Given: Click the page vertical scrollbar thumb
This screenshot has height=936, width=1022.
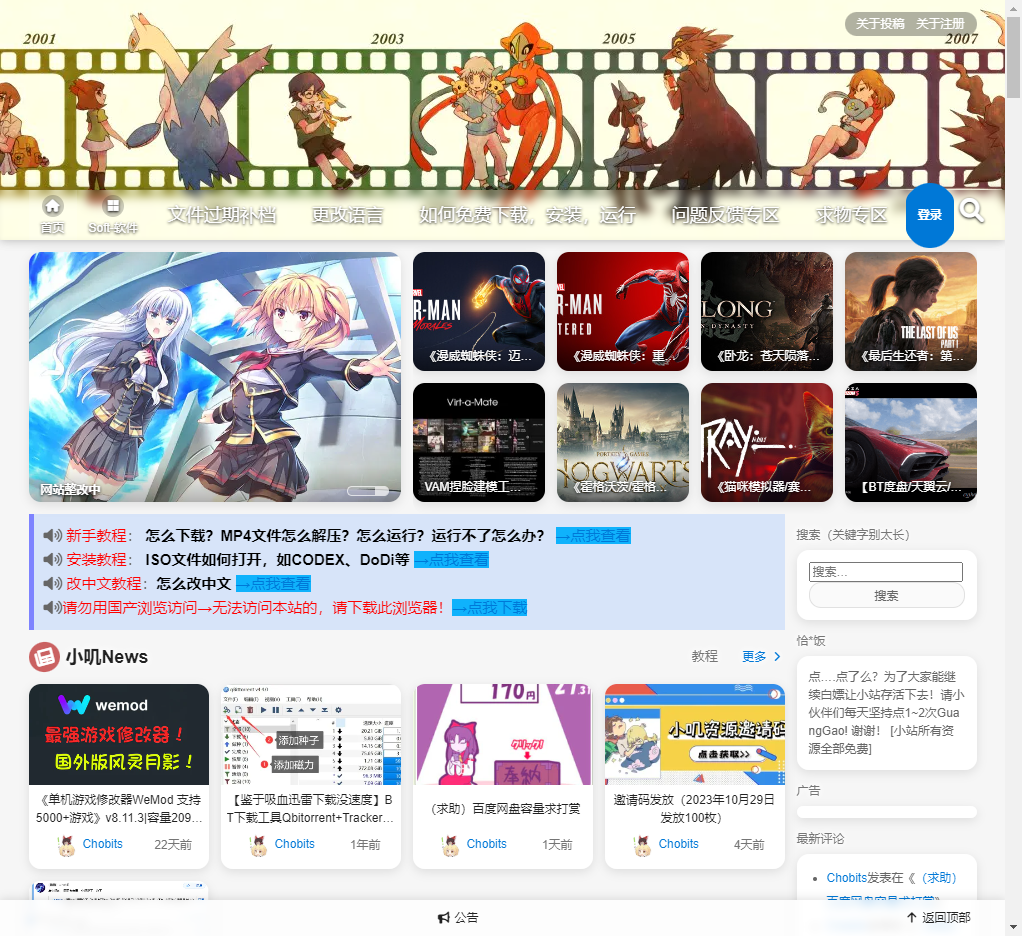Looking at the screenshot, I should pos(1014,57).
